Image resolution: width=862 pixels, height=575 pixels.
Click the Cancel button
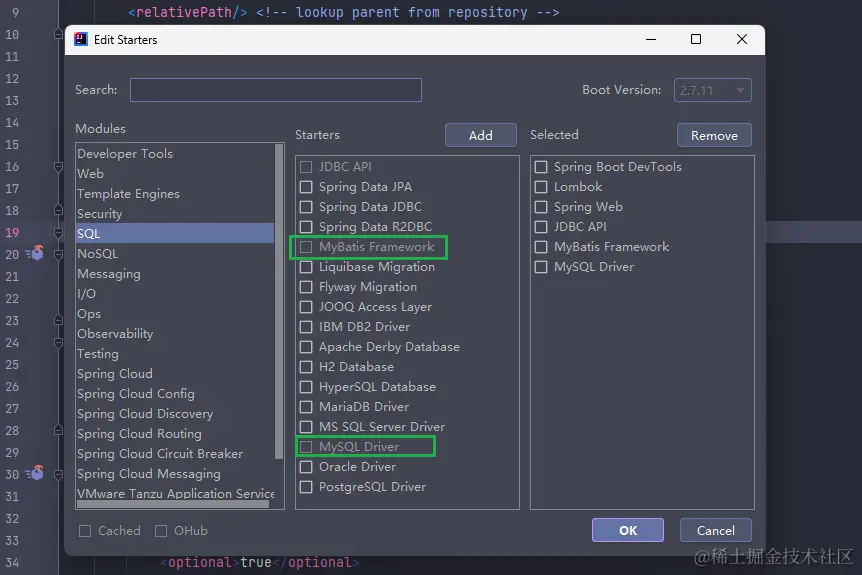pos(715,530)
